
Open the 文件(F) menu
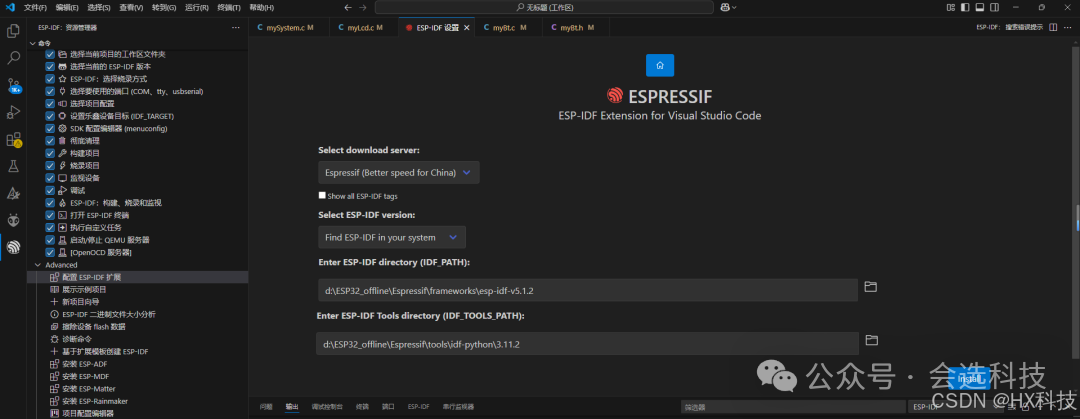coord(35,8)
